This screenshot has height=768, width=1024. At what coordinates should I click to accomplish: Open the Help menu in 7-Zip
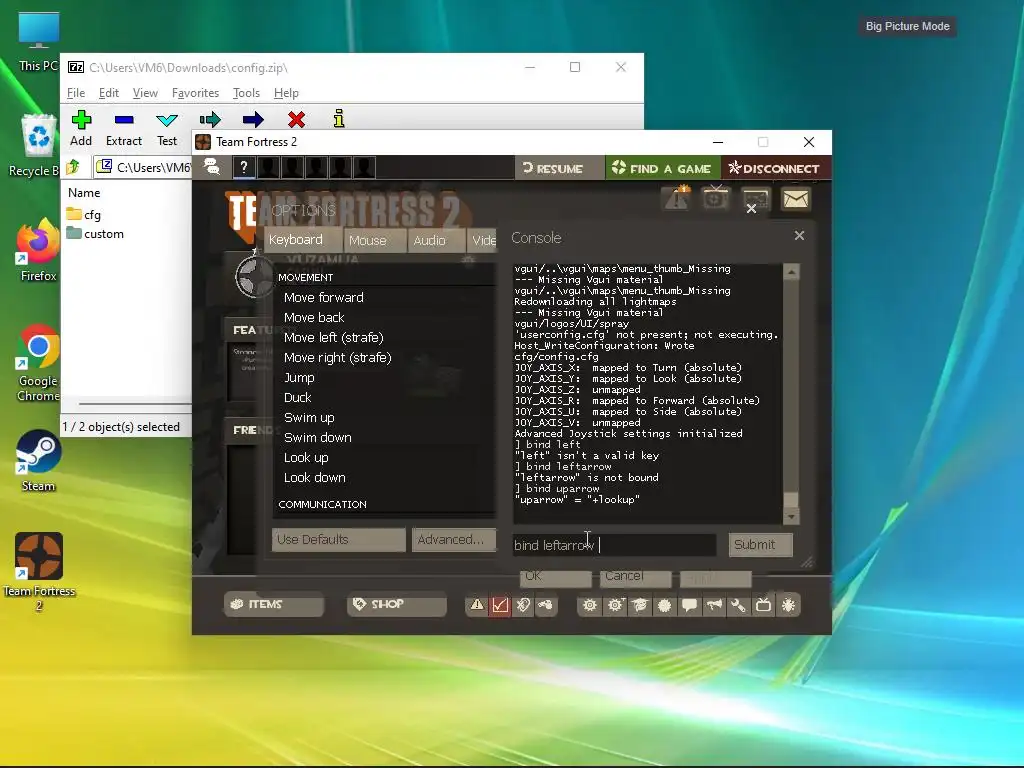[x=286, y=93]
